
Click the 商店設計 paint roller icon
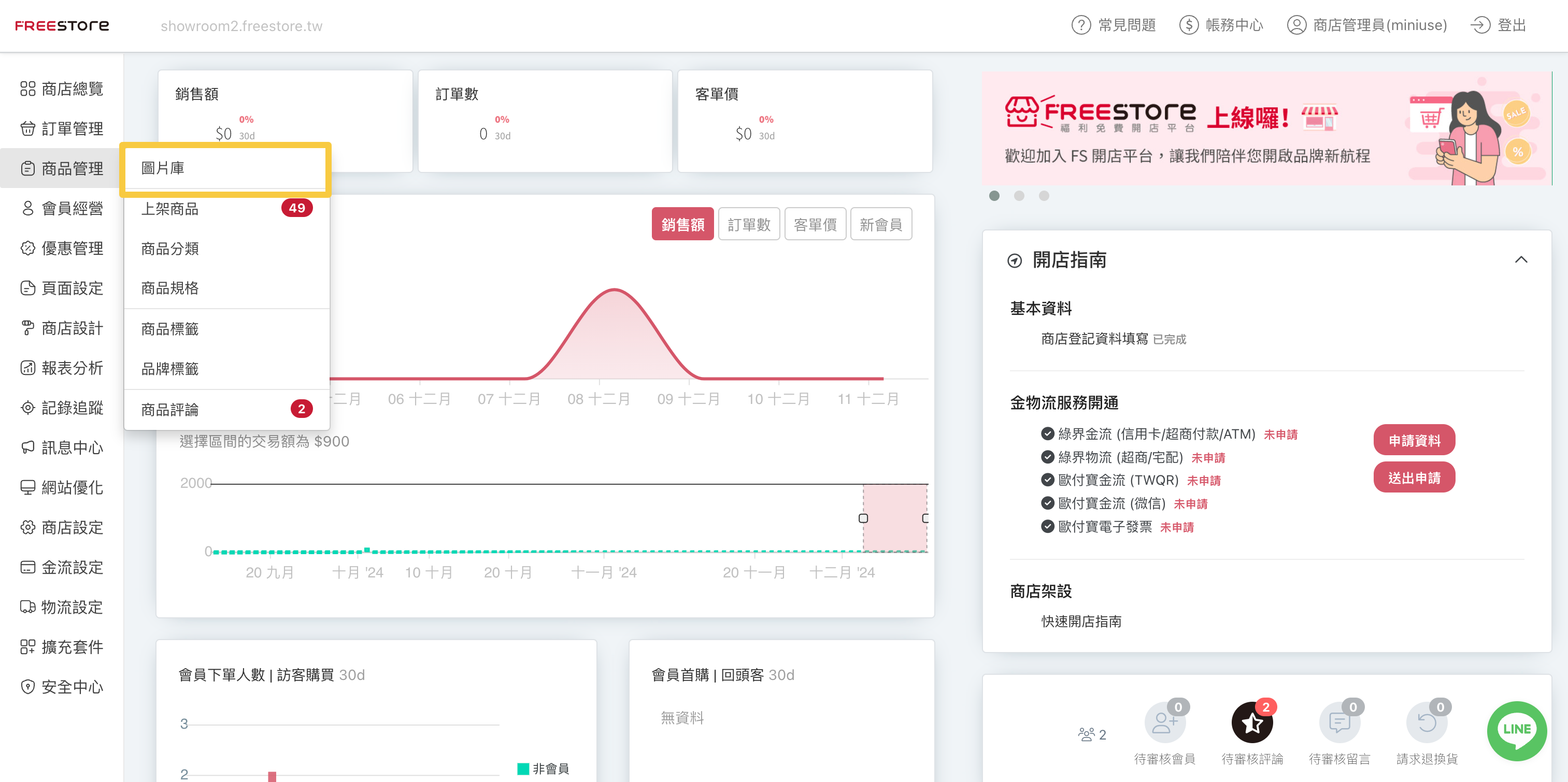click(27, 328)
